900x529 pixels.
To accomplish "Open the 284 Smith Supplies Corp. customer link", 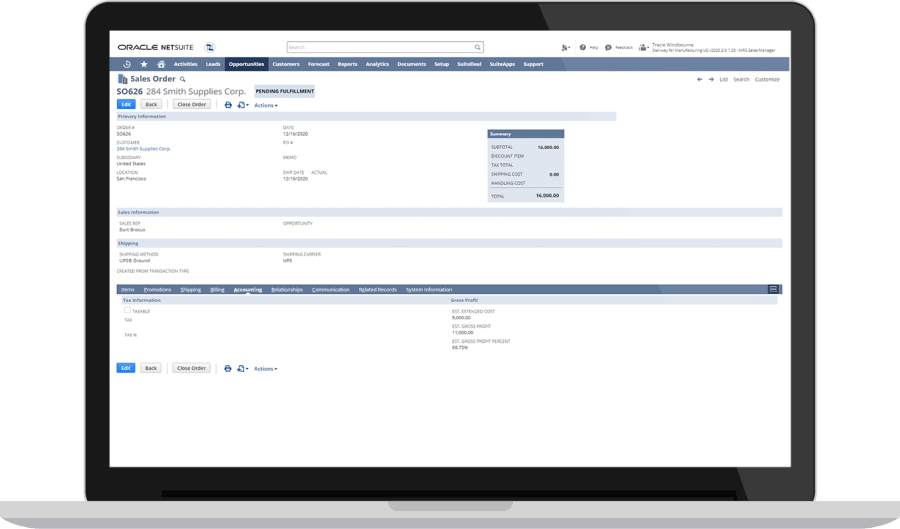I will (143, 149).
